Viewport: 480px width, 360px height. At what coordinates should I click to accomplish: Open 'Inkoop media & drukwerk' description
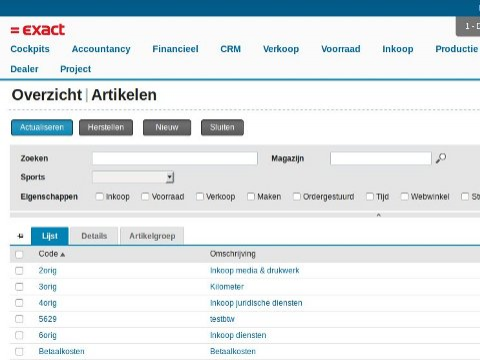(x=254, y=271)
